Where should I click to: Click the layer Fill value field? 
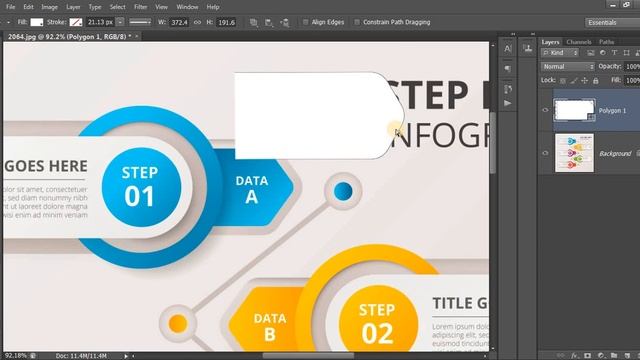(x=632, y=80)
